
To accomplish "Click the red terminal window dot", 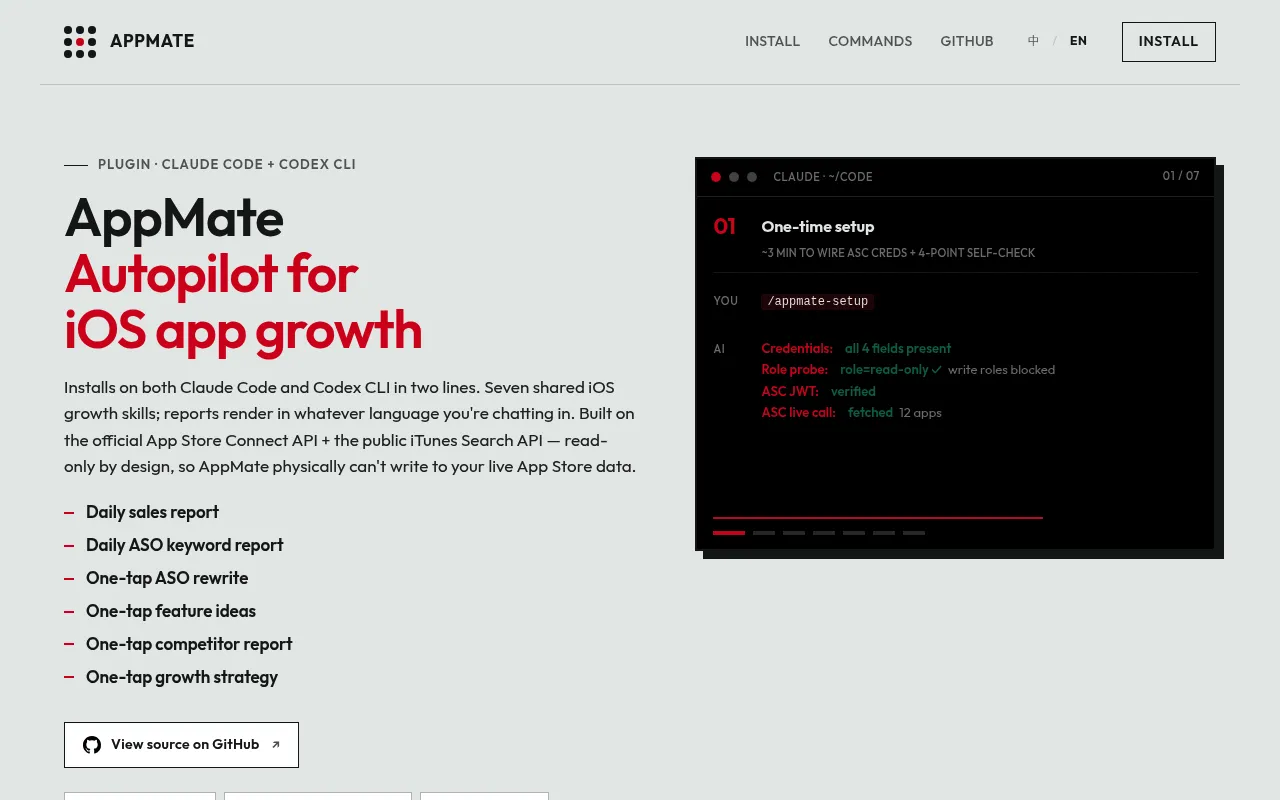I will pyautogui.click(x=716, y=177).
